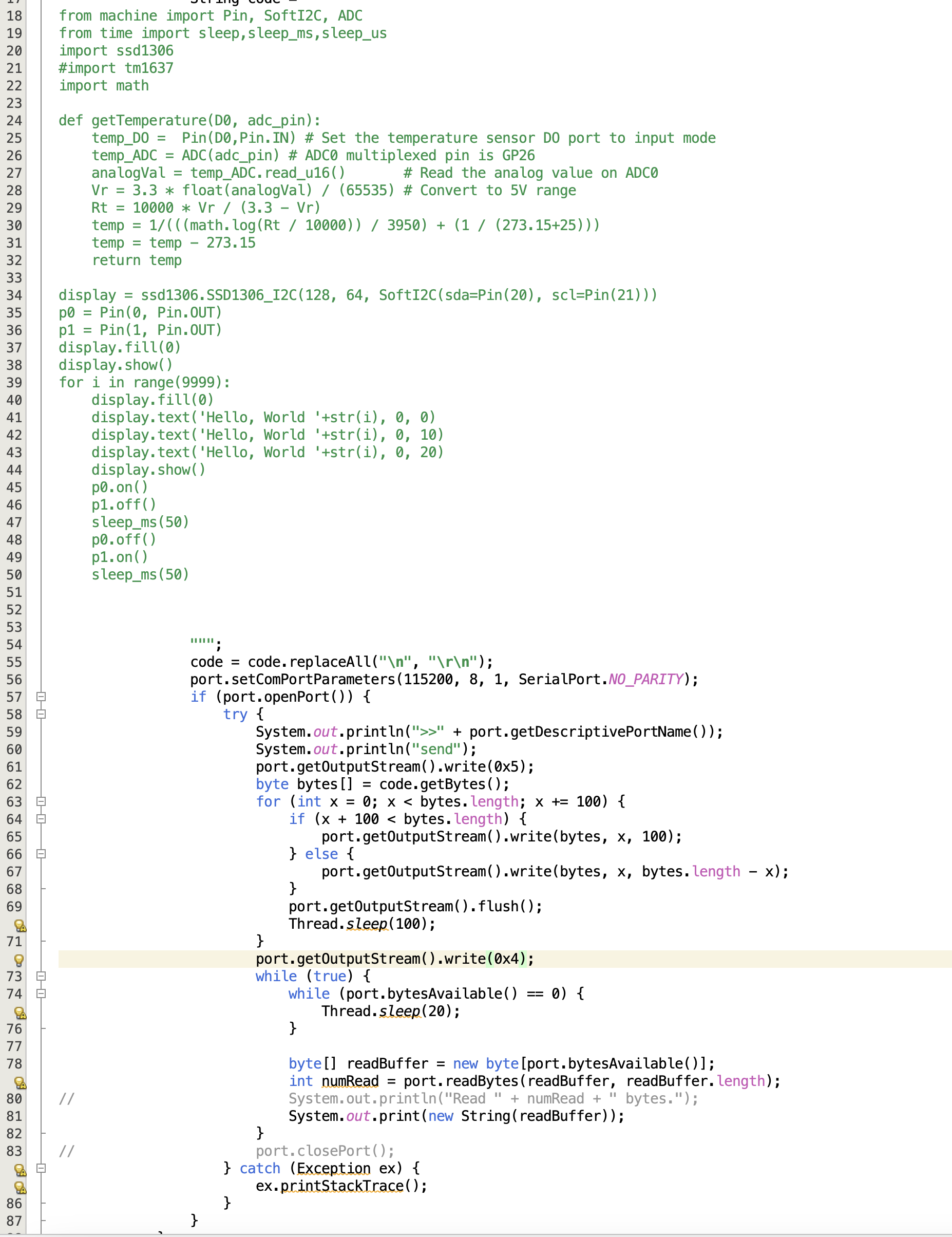This screenshot has width=952, height=1237.
Task: Collapse the catch block fold in the gutter
Action: point(41,1168)
